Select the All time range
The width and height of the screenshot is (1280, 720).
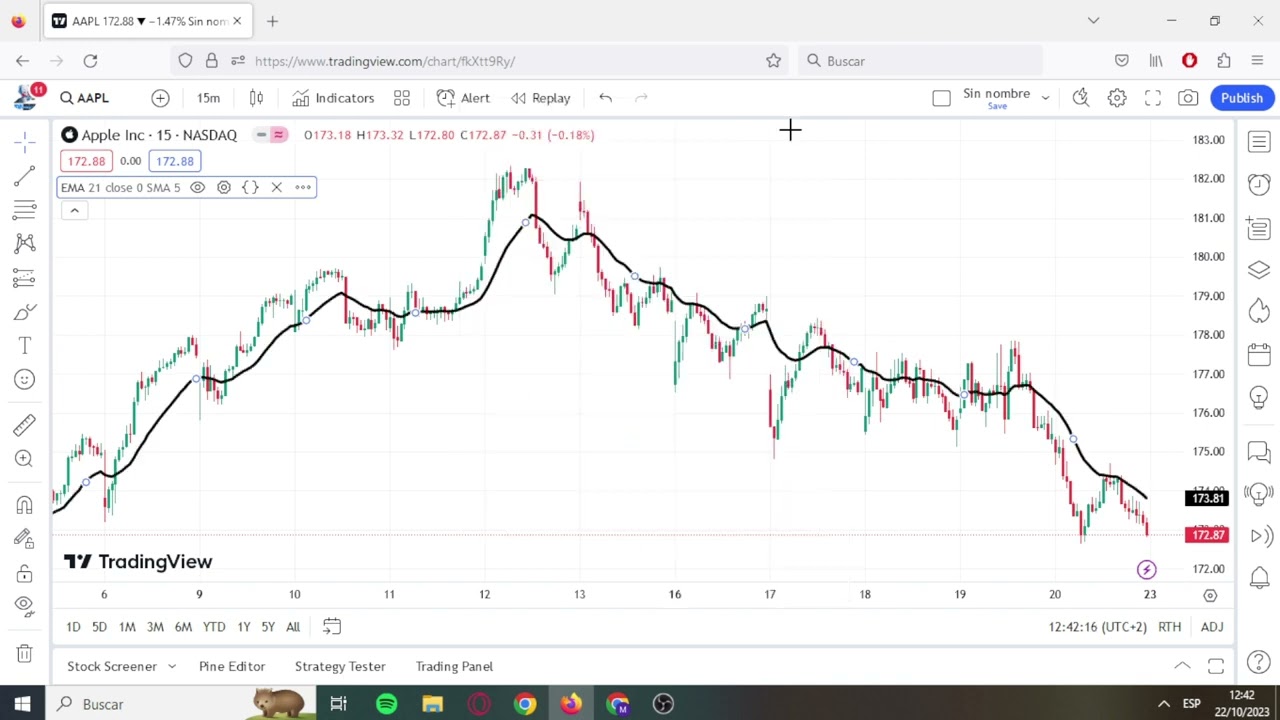click(293, 627)
